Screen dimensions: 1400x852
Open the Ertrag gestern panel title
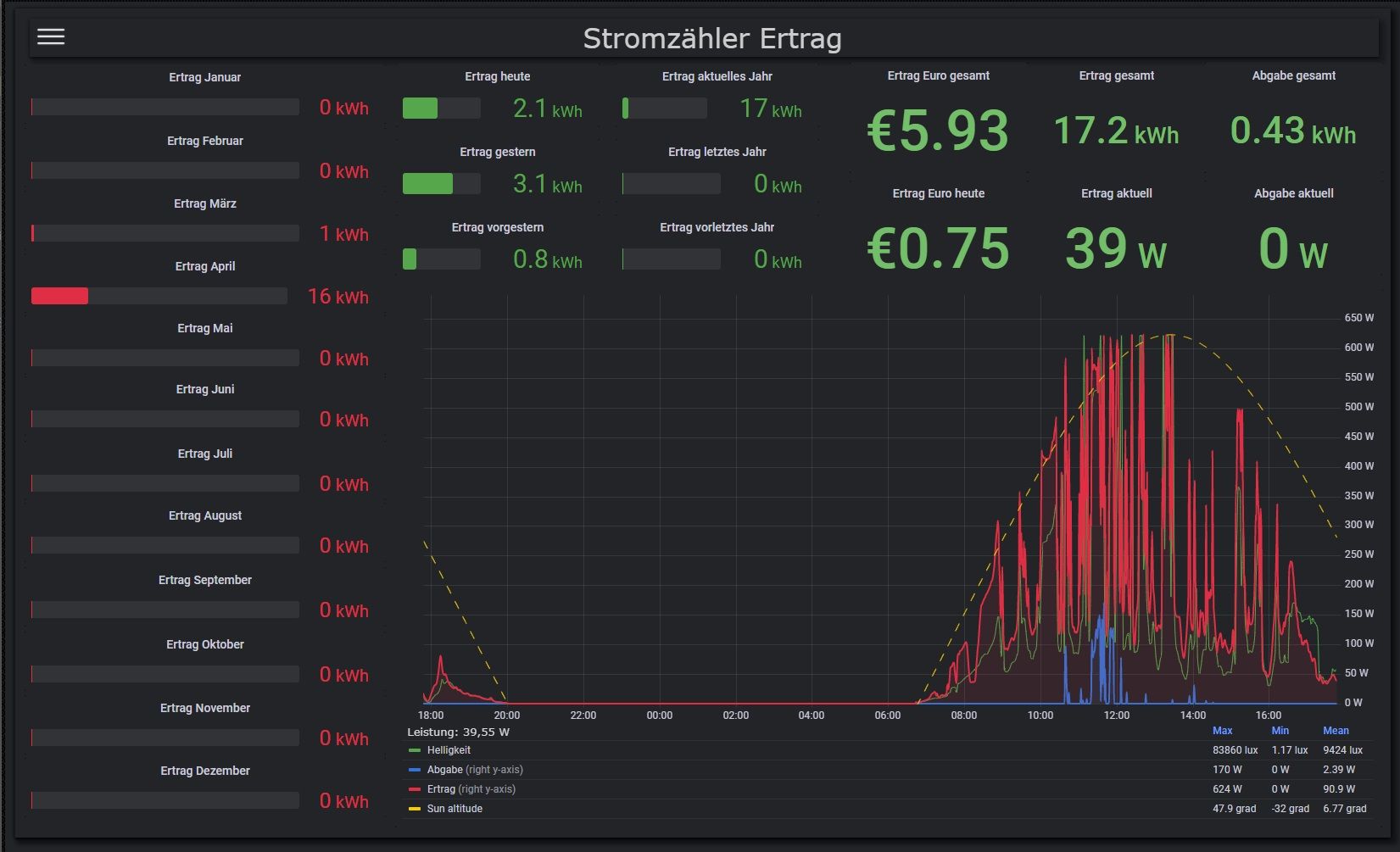[498, 152]
